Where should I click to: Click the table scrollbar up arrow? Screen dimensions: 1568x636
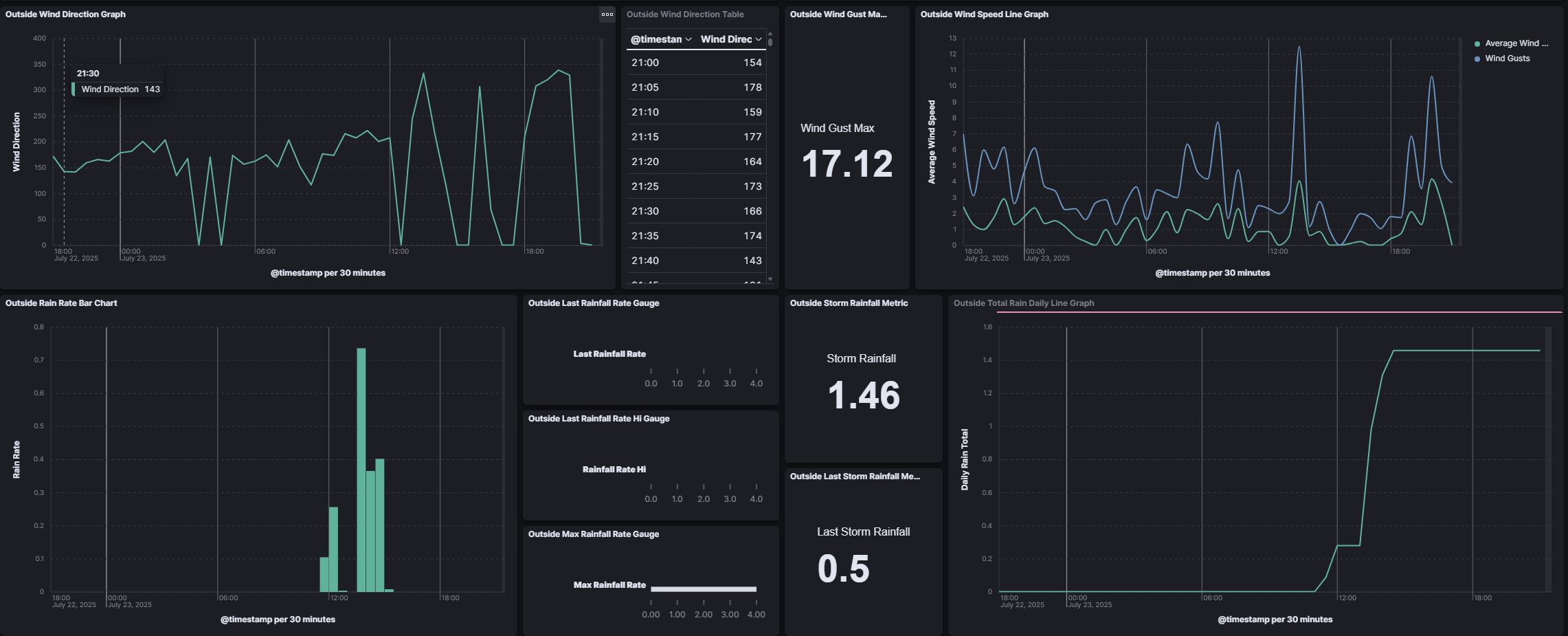click(x=770, y=33)
